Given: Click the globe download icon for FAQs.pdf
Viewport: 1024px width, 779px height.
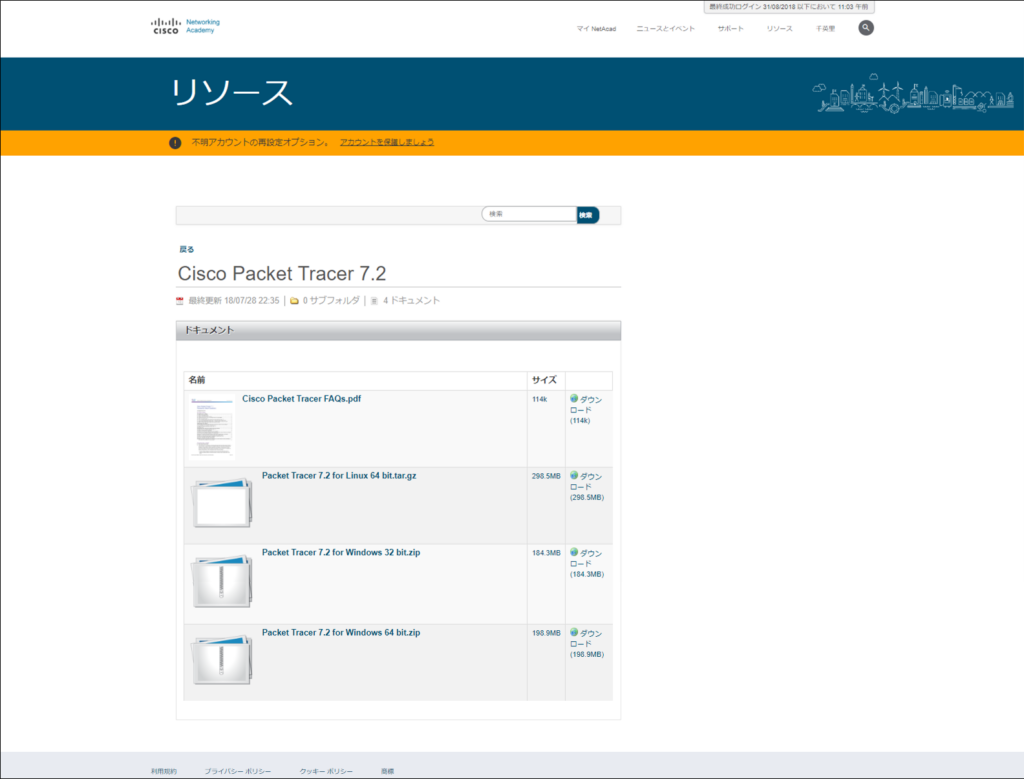Looking at the screenshot, I should (574, 398).
